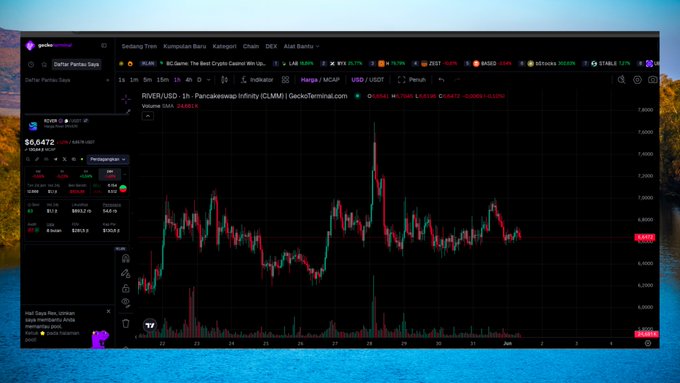Switch the quote currency to USDT
680x383 pixels.
click(x=376, y=80)
